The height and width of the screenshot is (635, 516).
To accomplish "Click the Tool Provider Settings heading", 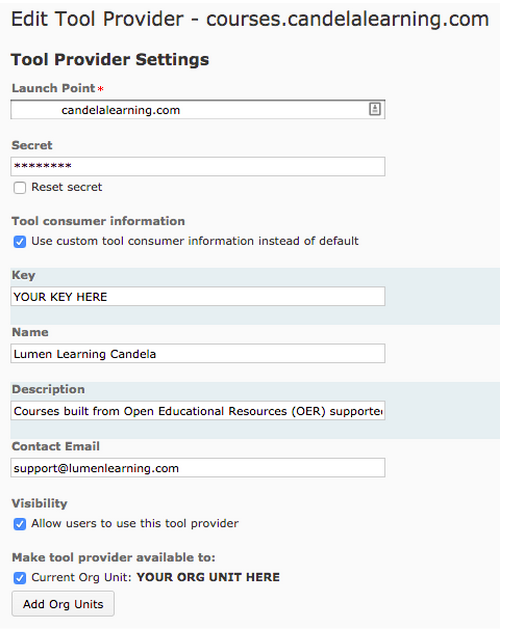I will point(110,60).
